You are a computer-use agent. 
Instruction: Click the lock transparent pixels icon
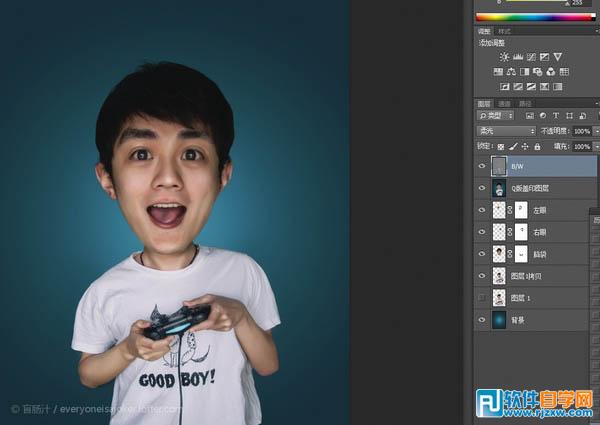(x=501, y=147)
